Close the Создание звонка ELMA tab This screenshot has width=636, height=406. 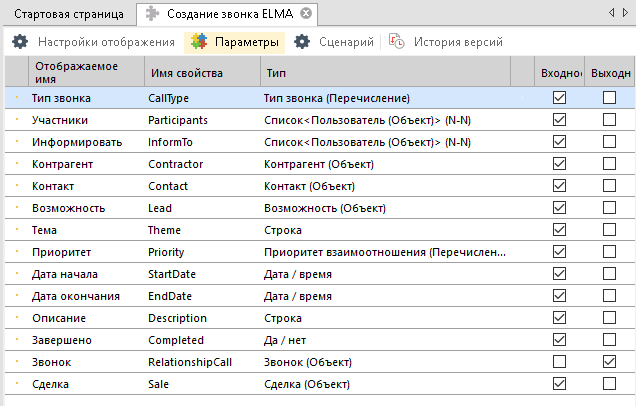click(306, 14)
